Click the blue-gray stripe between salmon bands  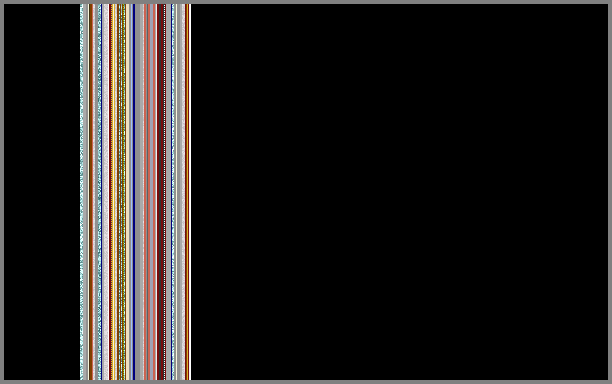click(x=151, y=192)
